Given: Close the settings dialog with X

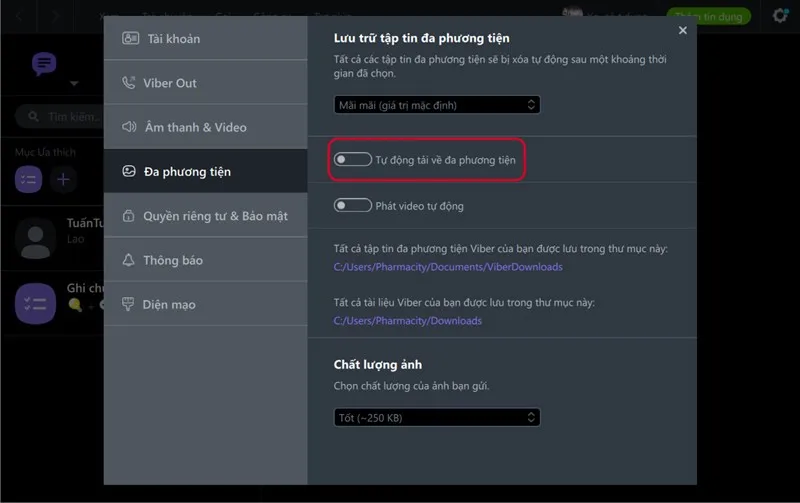Looking at the screenshot, I should pyautogui.click(x=683, y=31).
